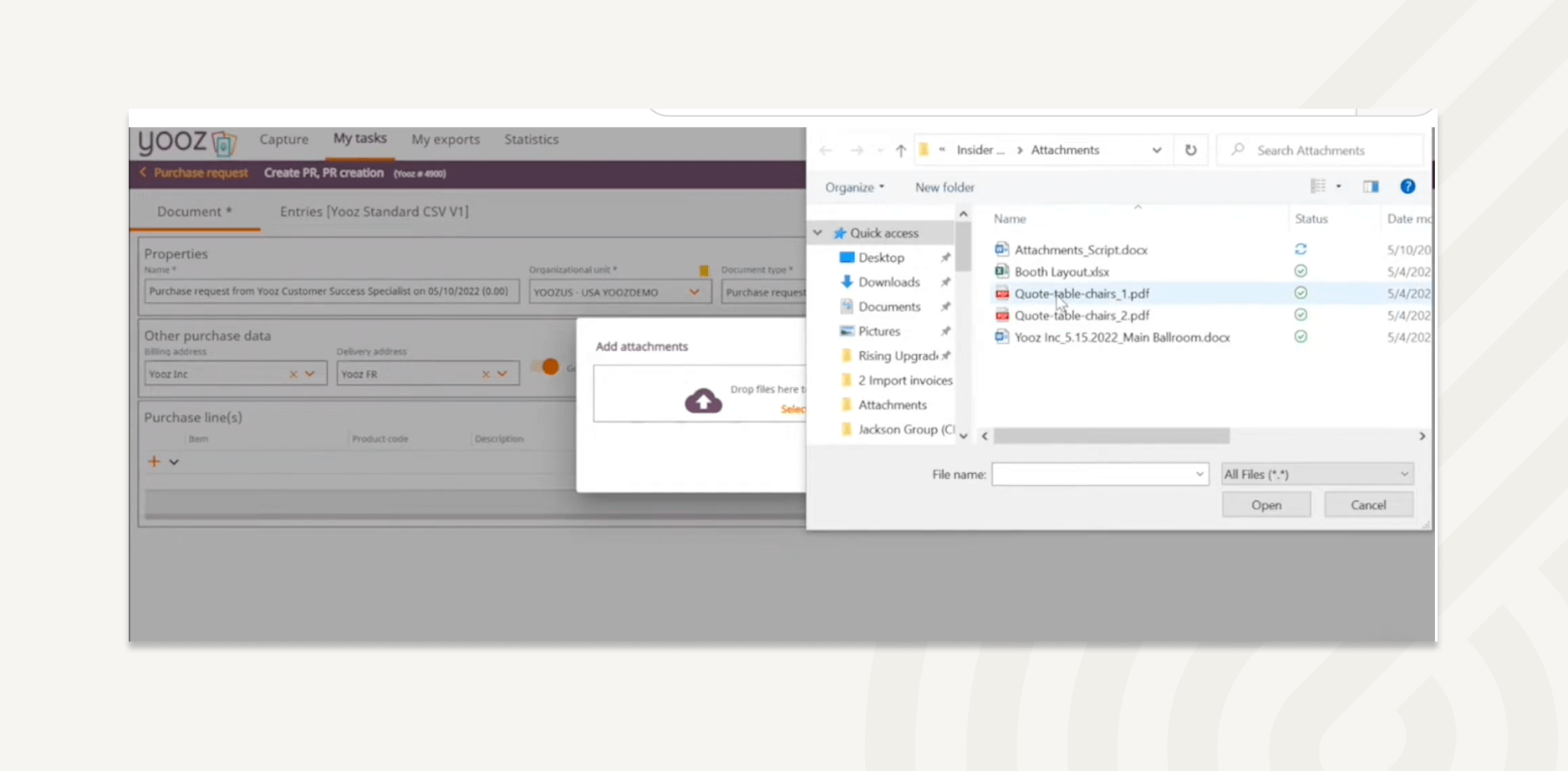Open Downloads in navigation pane
This screenshot has width=1568, height=771.
888,282
